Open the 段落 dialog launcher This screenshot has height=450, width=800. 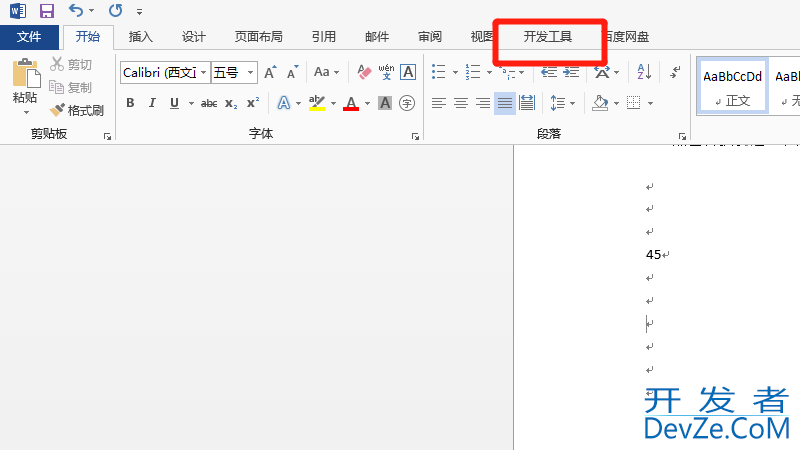point(682,136)
